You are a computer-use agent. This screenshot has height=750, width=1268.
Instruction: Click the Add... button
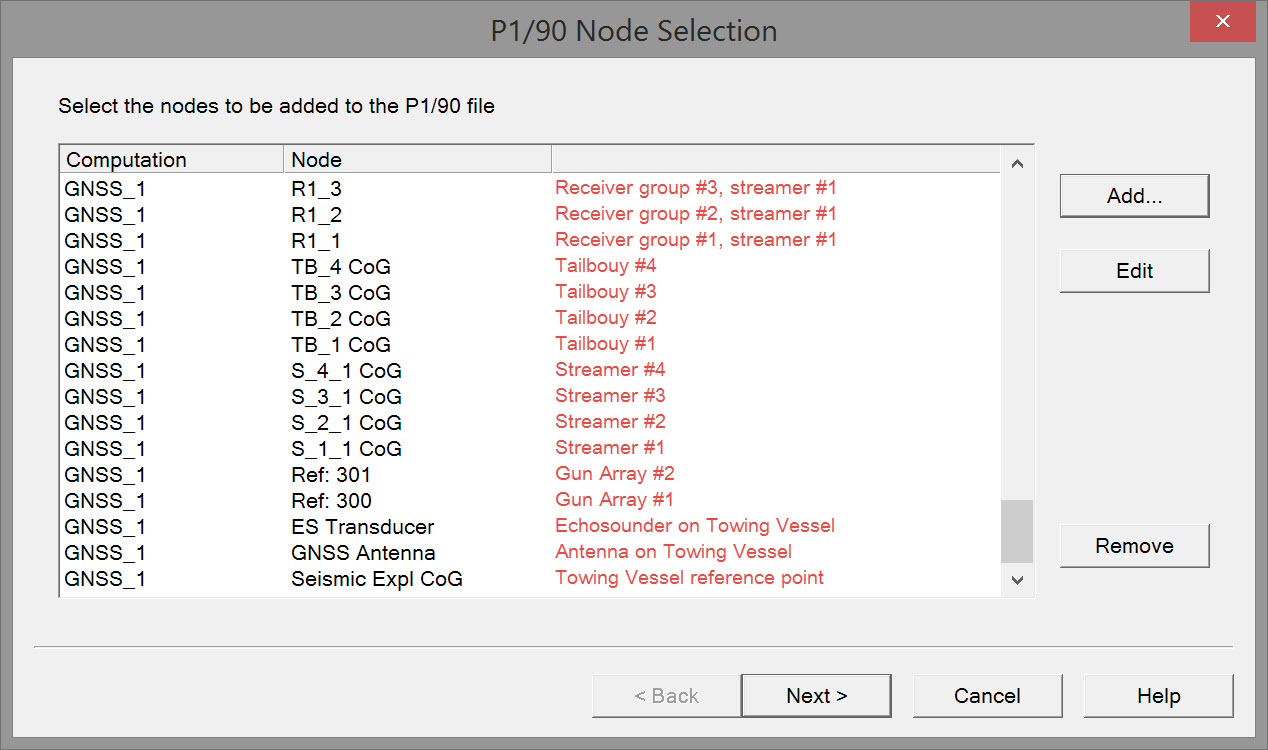pos(1134,196)
